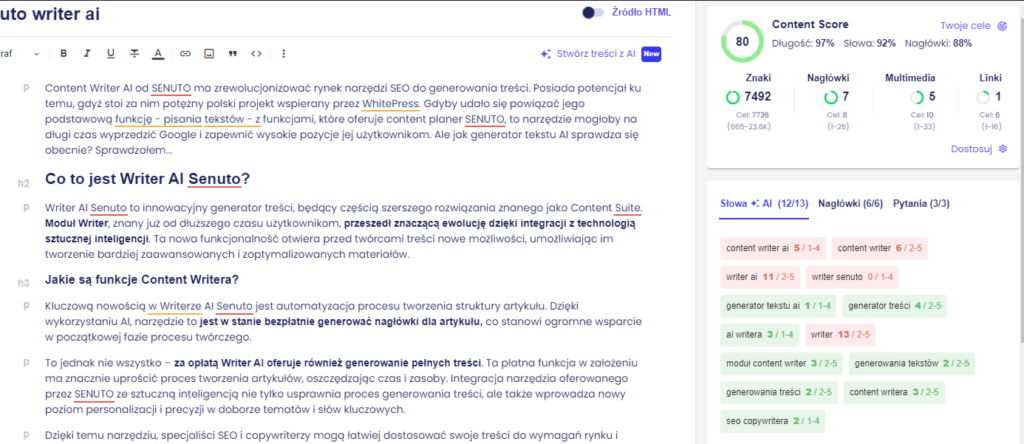The image size is (1024, 444).
Task: Click the New badge beside AI button
Action: [651, 54]
